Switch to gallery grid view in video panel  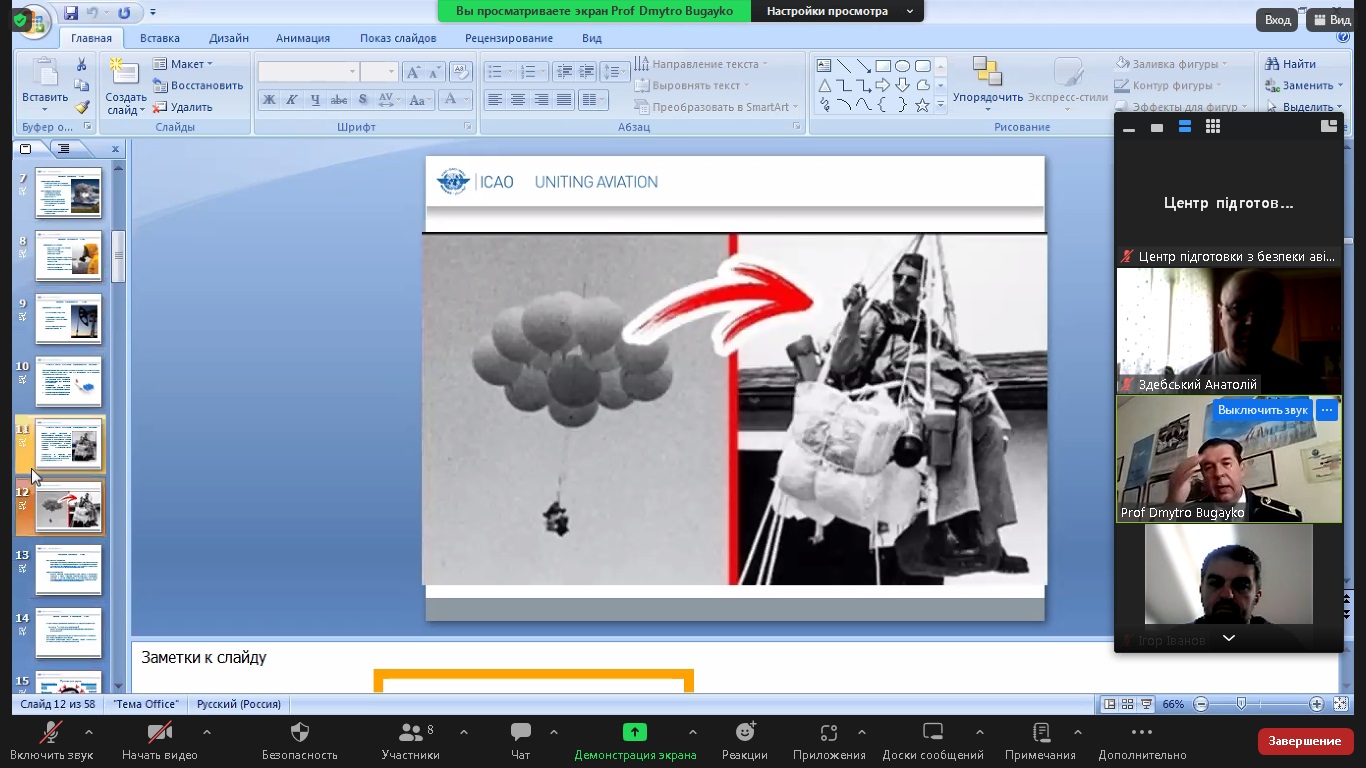pos(1213,127)
